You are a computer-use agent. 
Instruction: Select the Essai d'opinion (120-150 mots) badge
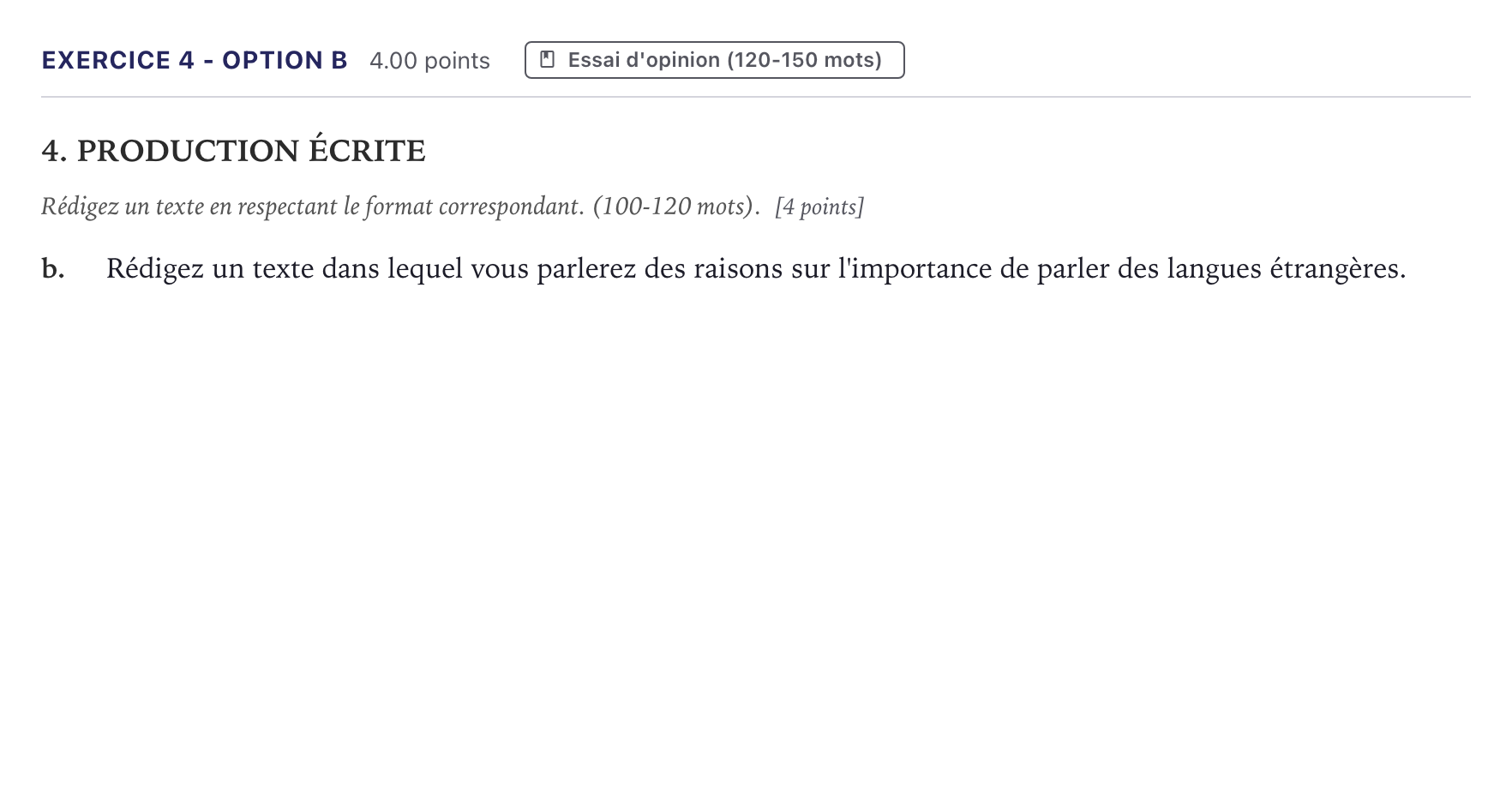coord(714,60)
